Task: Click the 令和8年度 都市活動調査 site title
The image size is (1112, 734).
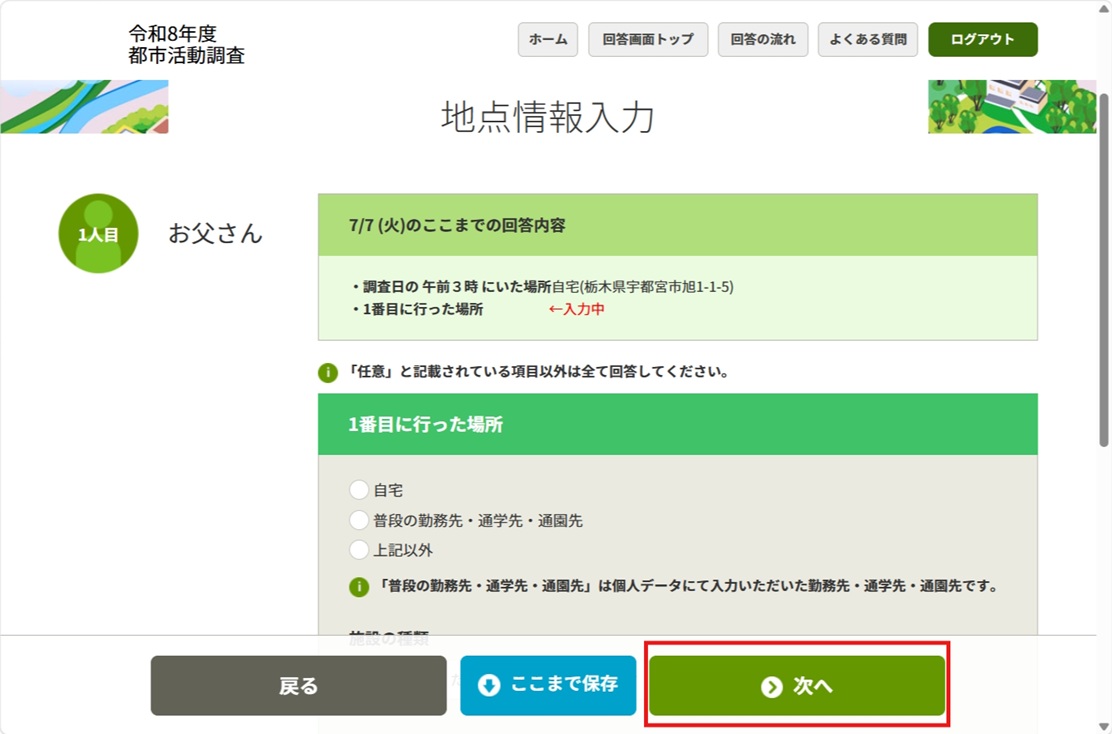Action: click(187, 44)
